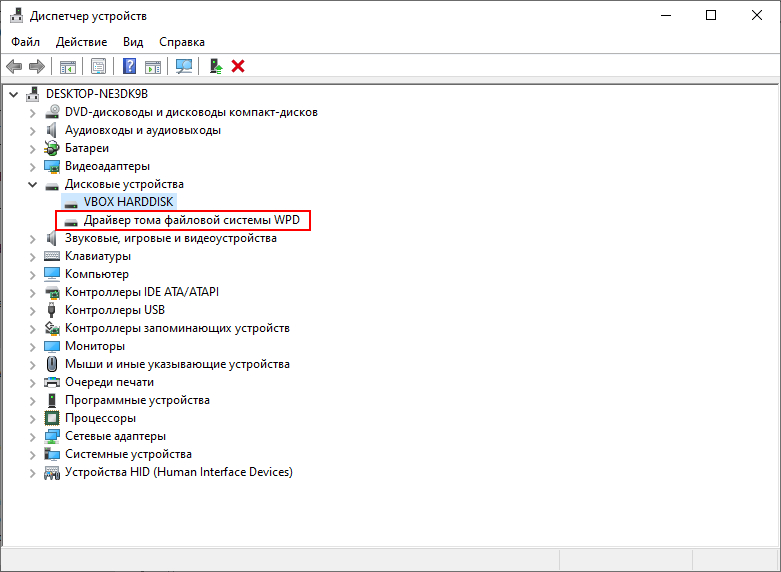Click the VBOX HARDDISK disk icon
The height and width of the screenshot is (572, 781).
[x=71, y=203]
